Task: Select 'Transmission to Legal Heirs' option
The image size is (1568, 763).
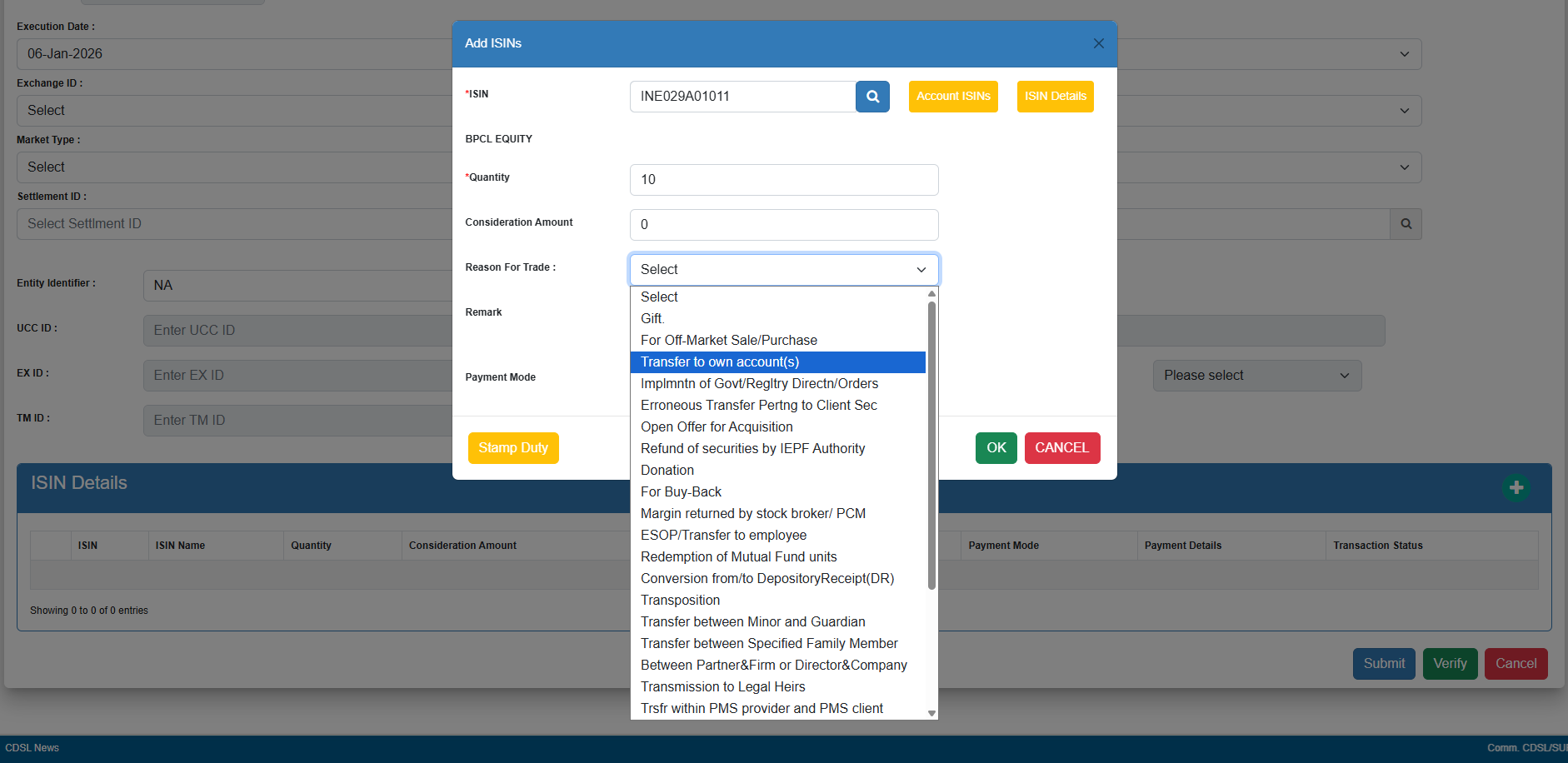Action: (722, 687)
